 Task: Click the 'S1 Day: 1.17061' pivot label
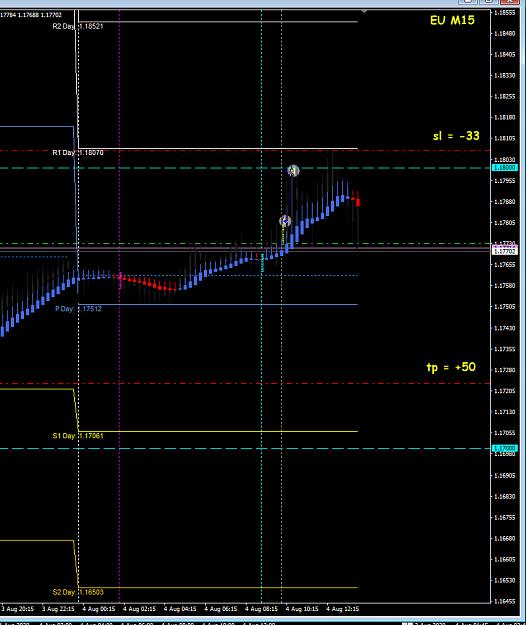tap(78, 436)
